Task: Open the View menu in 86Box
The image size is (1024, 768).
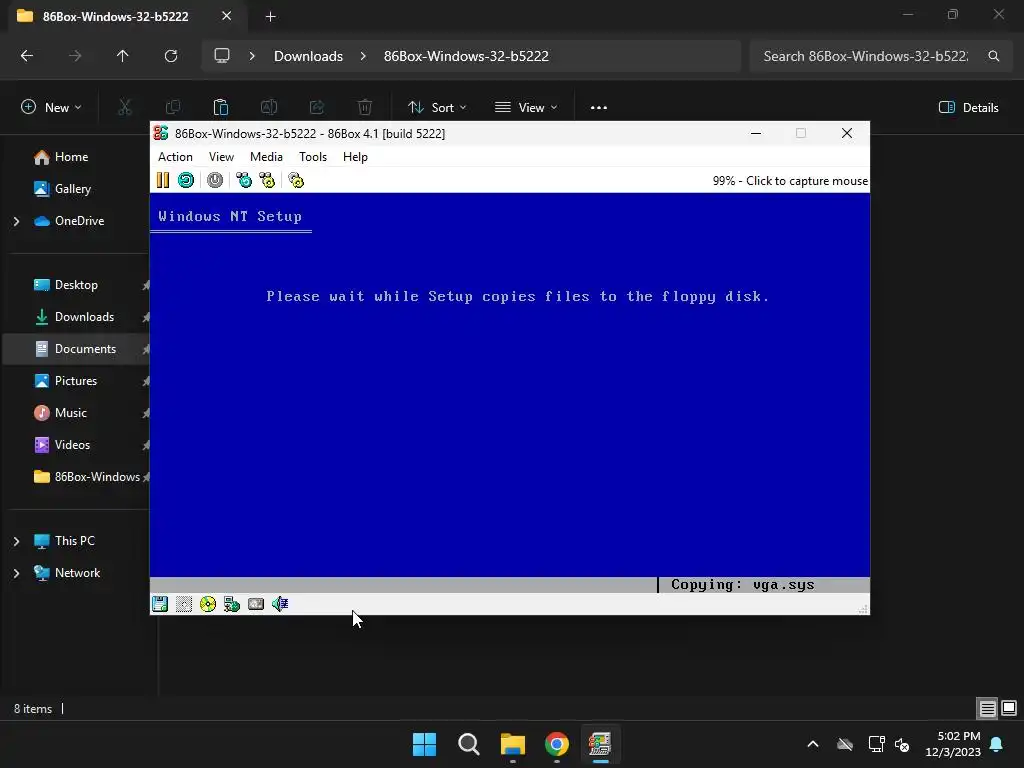Action: (x=221, y=157)
